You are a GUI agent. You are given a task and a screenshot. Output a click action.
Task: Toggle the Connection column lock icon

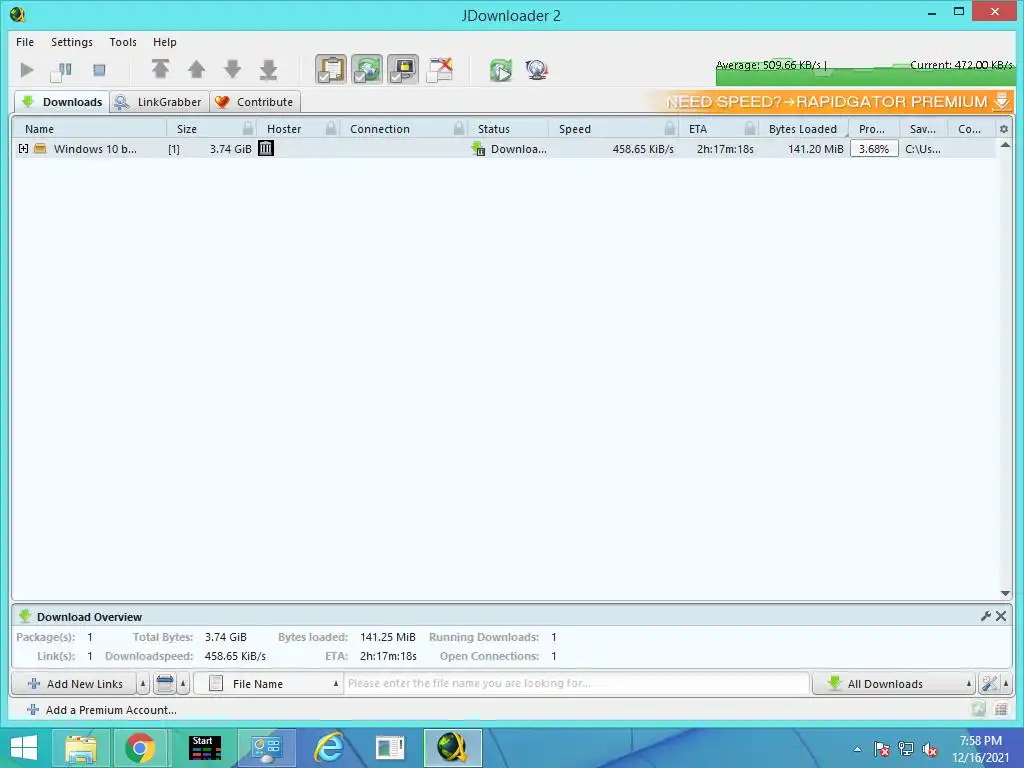[459, 128]
